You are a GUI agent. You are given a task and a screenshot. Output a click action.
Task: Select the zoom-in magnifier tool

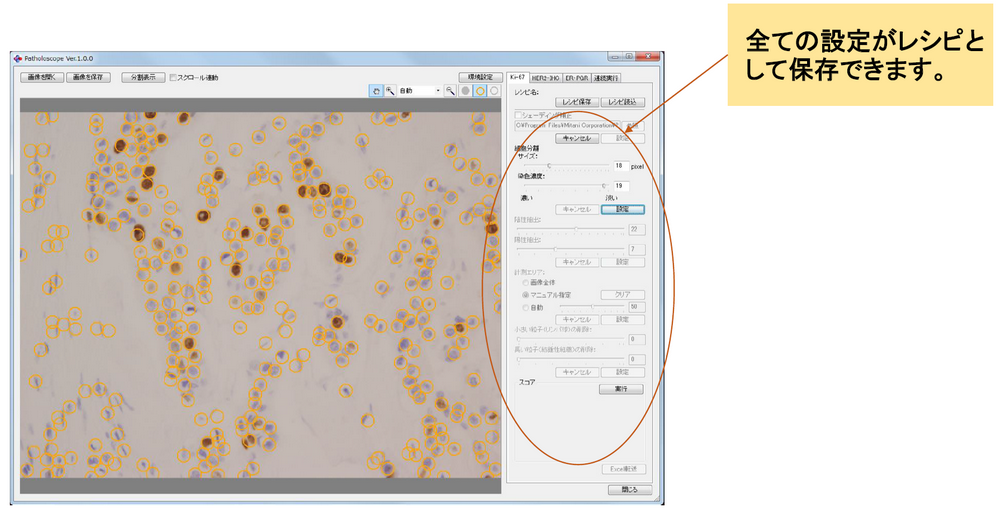pyautogui.click(x=390, y=92)
